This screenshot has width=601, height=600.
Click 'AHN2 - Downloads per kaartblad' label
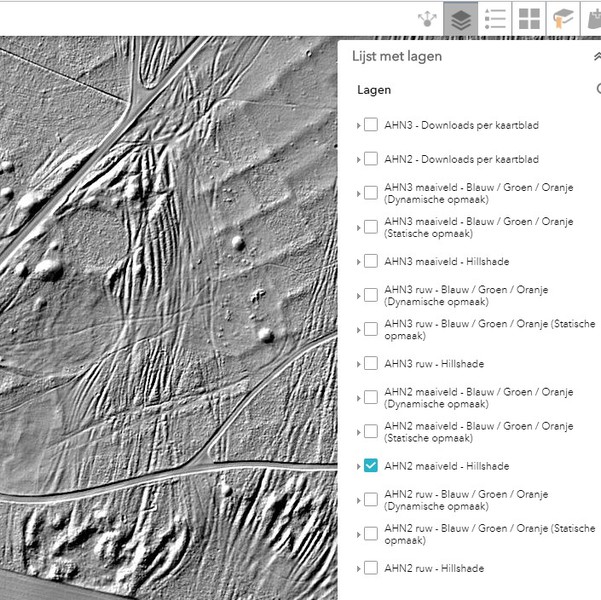point(461,159)
